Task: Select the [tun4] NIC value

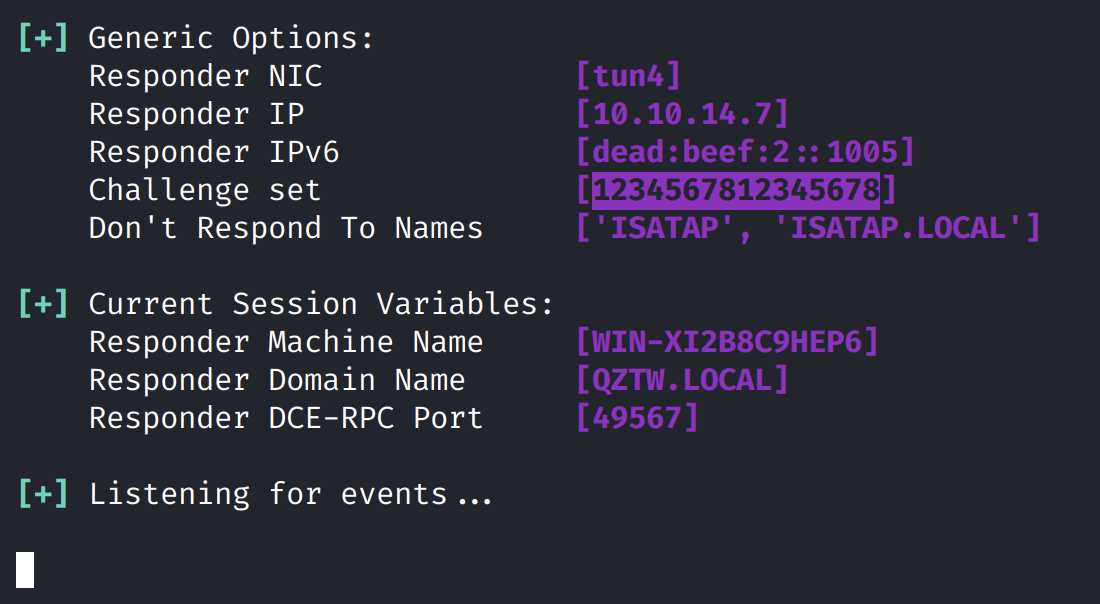Action: coord(628,76)
